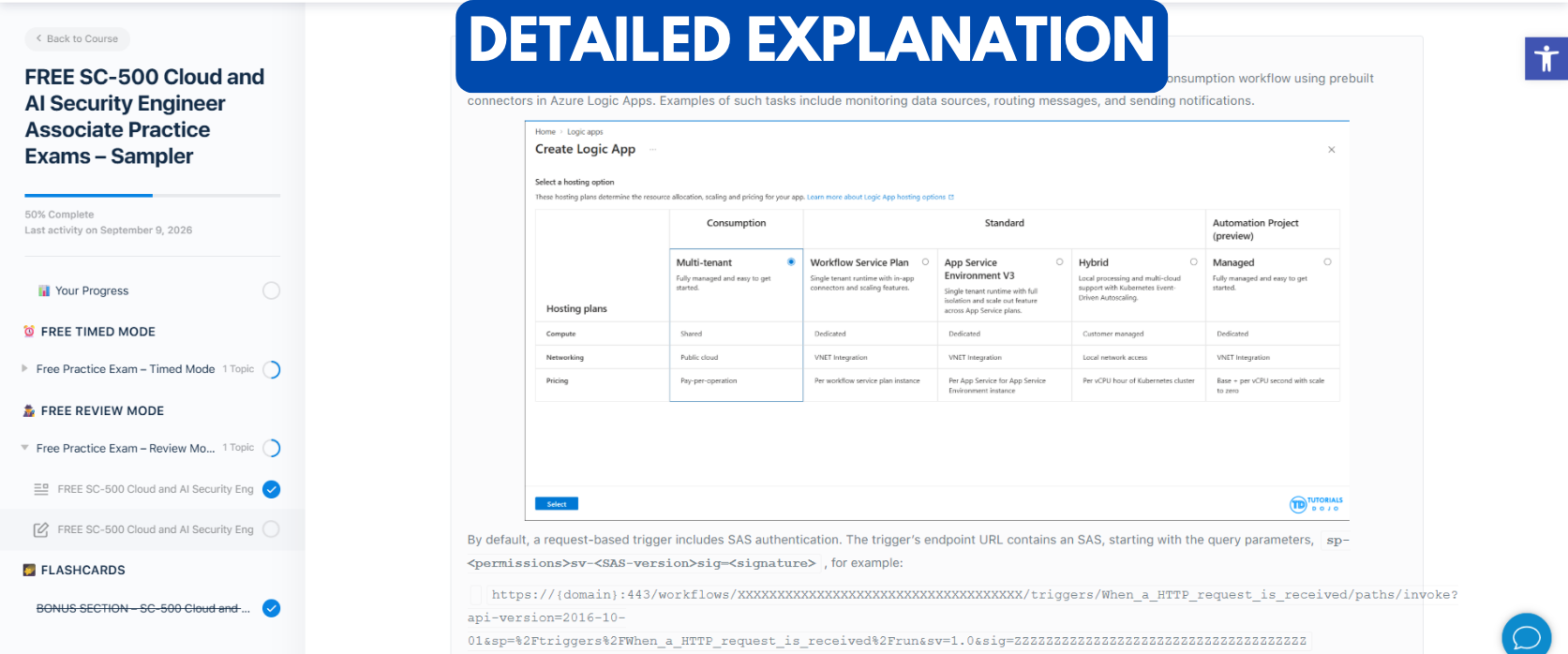Click the external link icon after hosting options link
1568x654 pixels.
(x=951, y=197)
